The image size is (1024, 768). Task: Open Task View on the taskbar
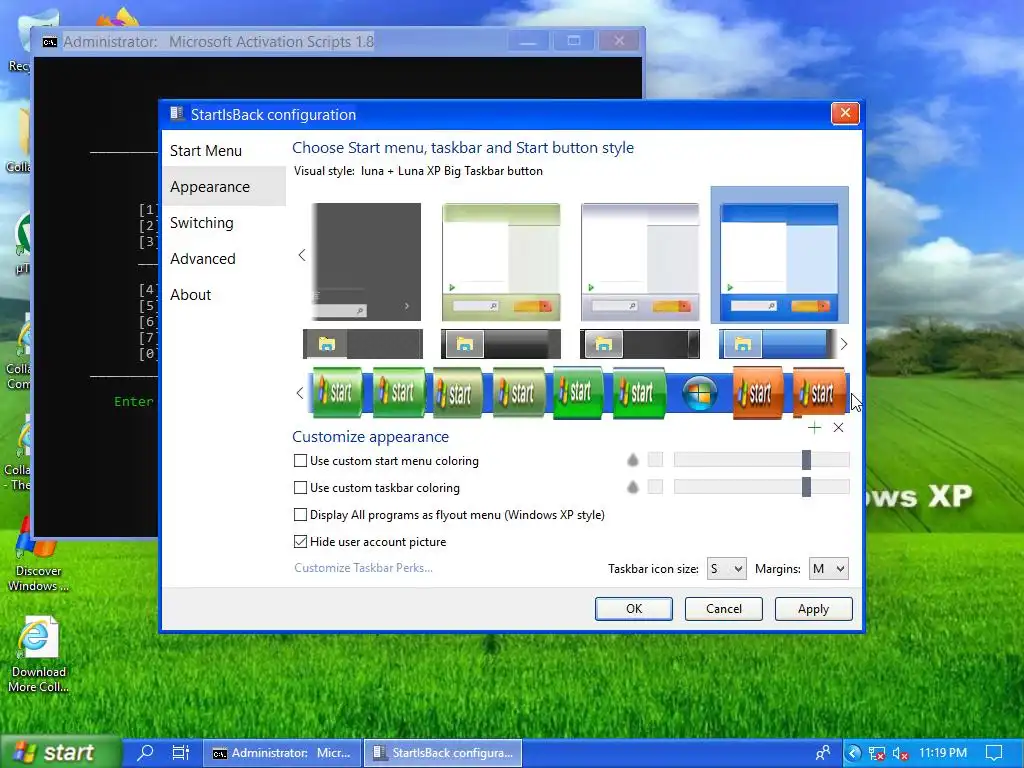click(x=180, y=752)
